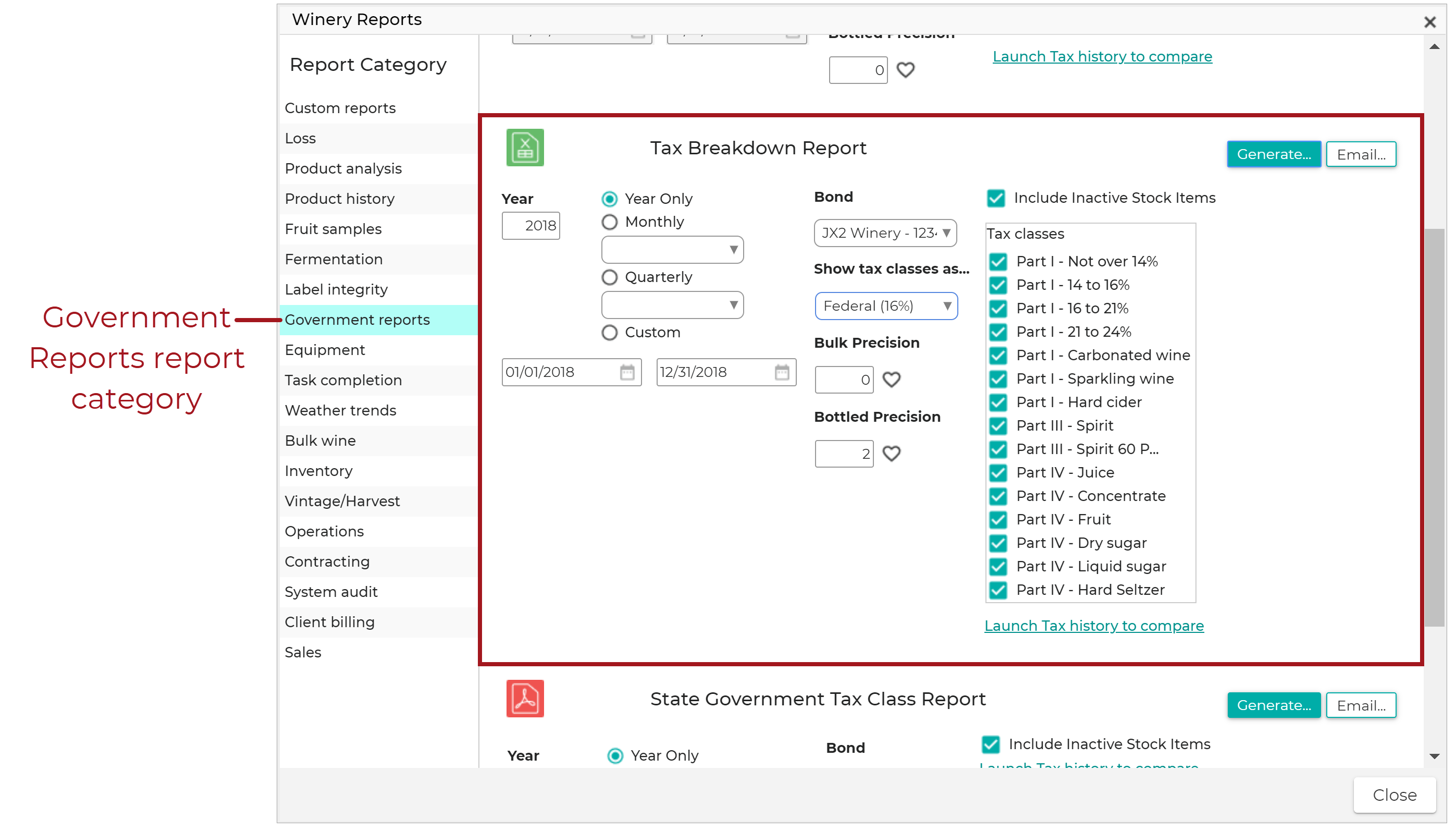Viewport: 1456px width, 831px height.
Task: Email the Tax Breakdown Report
Action: click(x=1361, y=155)
